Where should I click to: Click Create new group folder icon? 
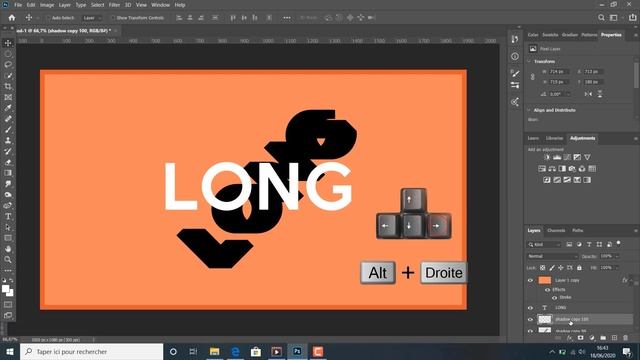click(x=603, y=338)
